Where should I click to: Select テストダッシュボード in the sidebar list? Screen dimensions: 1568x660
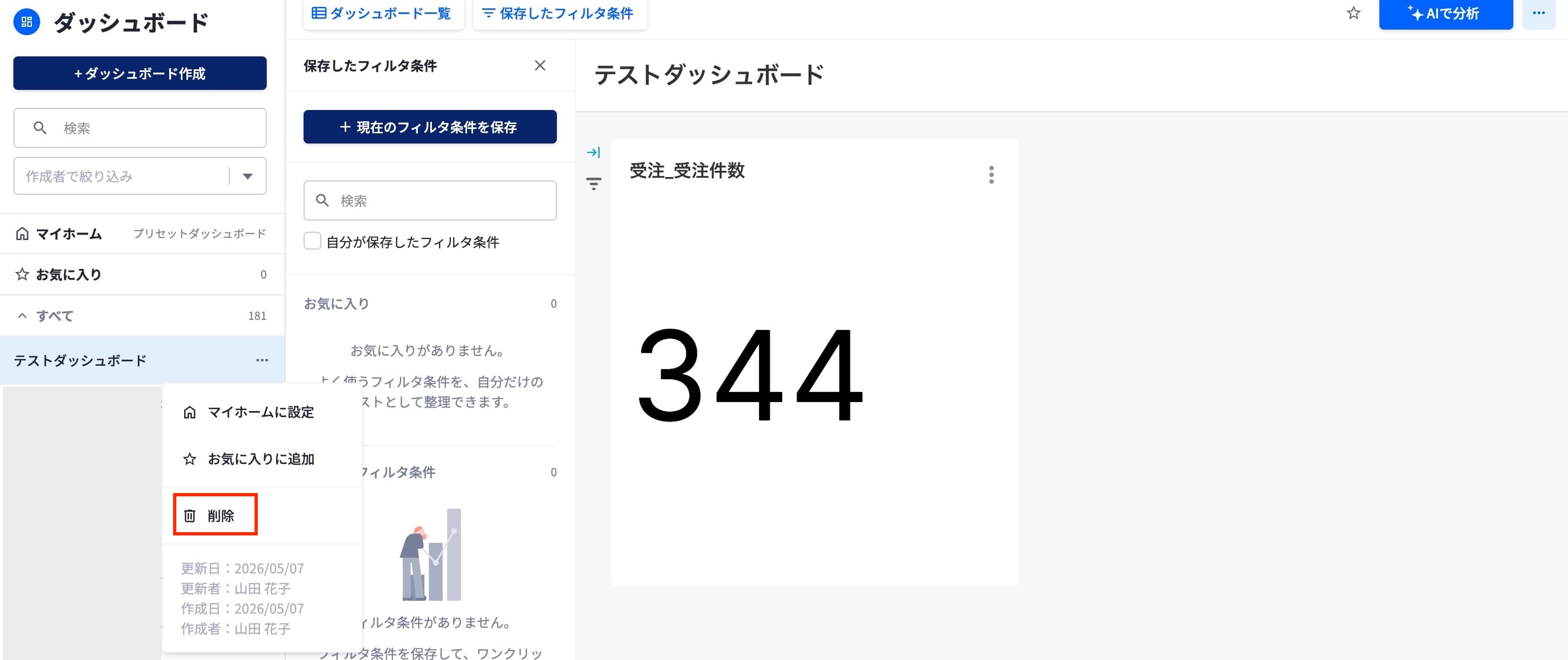pos(142,360)
